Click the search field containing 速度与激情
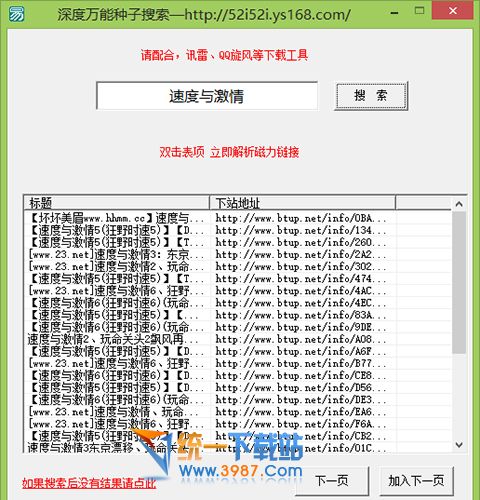The image size is (480, 500). pyautogui.click(x=207, y=96)
